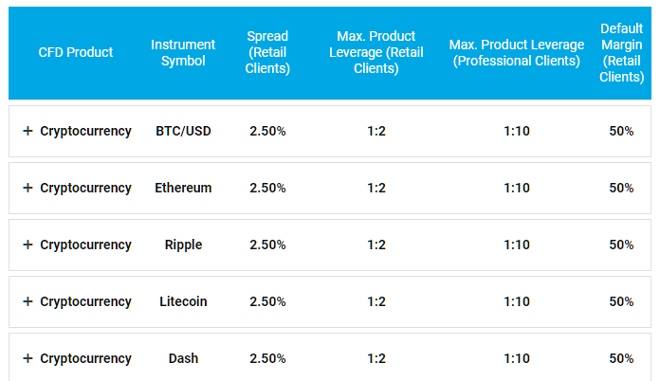Click the Instrument Symbol column header
The height and width of the screenshot is (381, 660).
183,53
